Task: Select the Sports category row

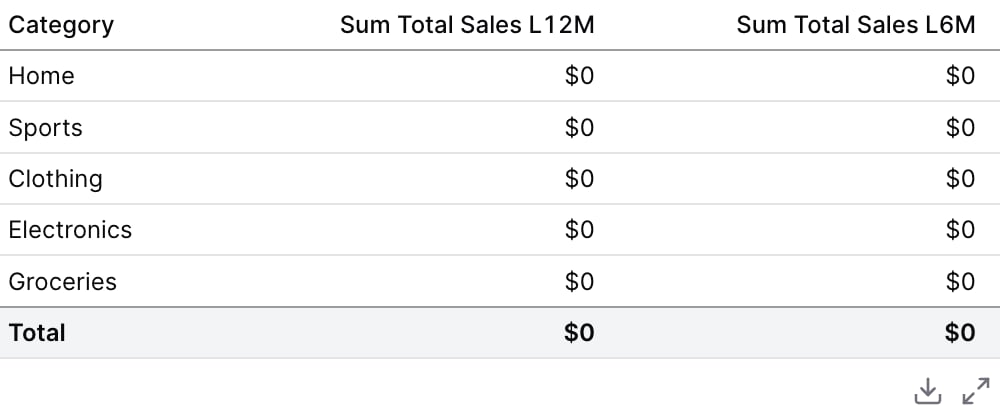Action: (x=500, y=128)
